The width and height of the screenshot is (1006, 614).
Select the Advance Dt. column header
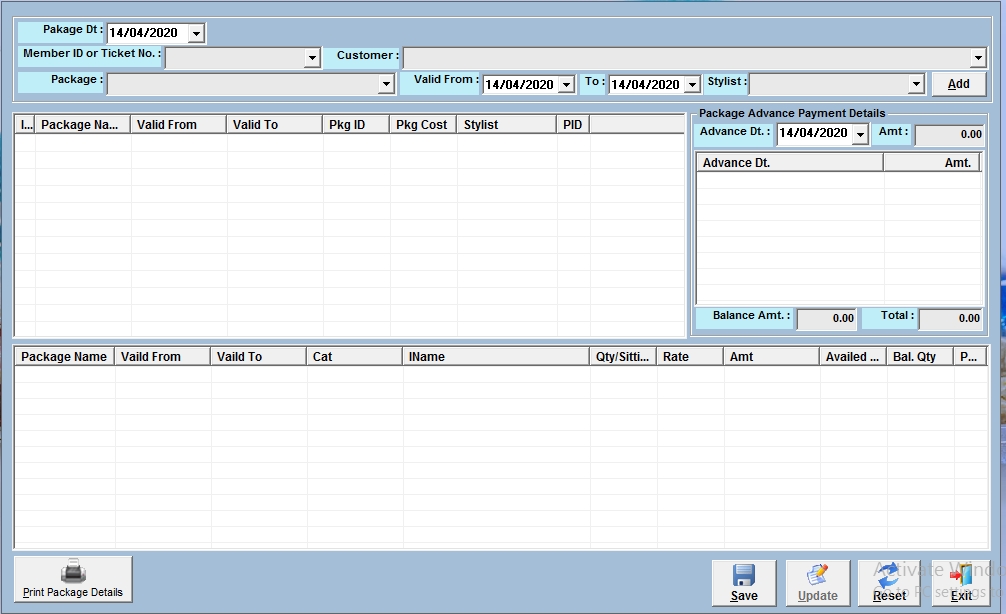789,163
